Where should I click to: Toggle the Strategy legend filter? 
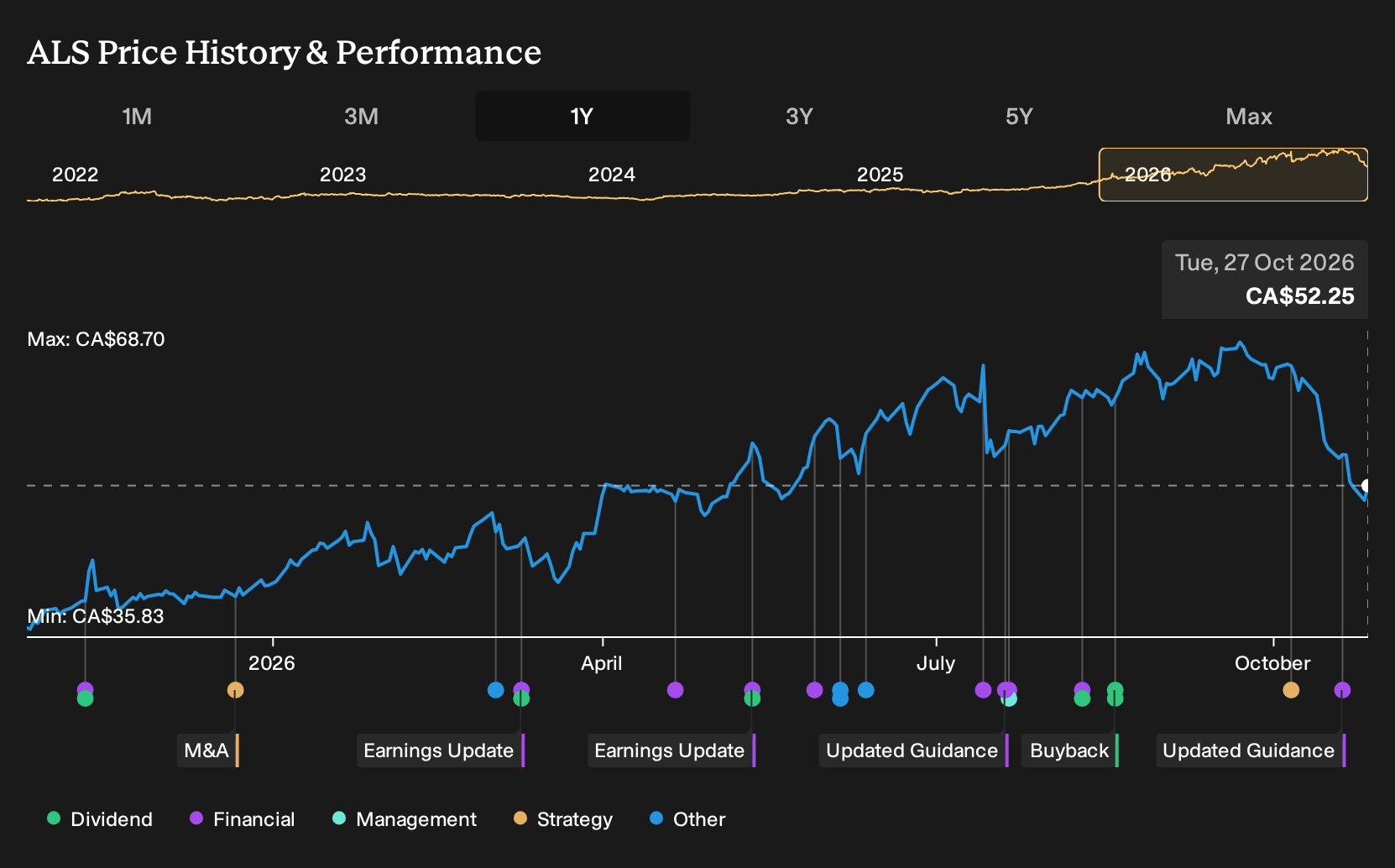tap(563, 819)
